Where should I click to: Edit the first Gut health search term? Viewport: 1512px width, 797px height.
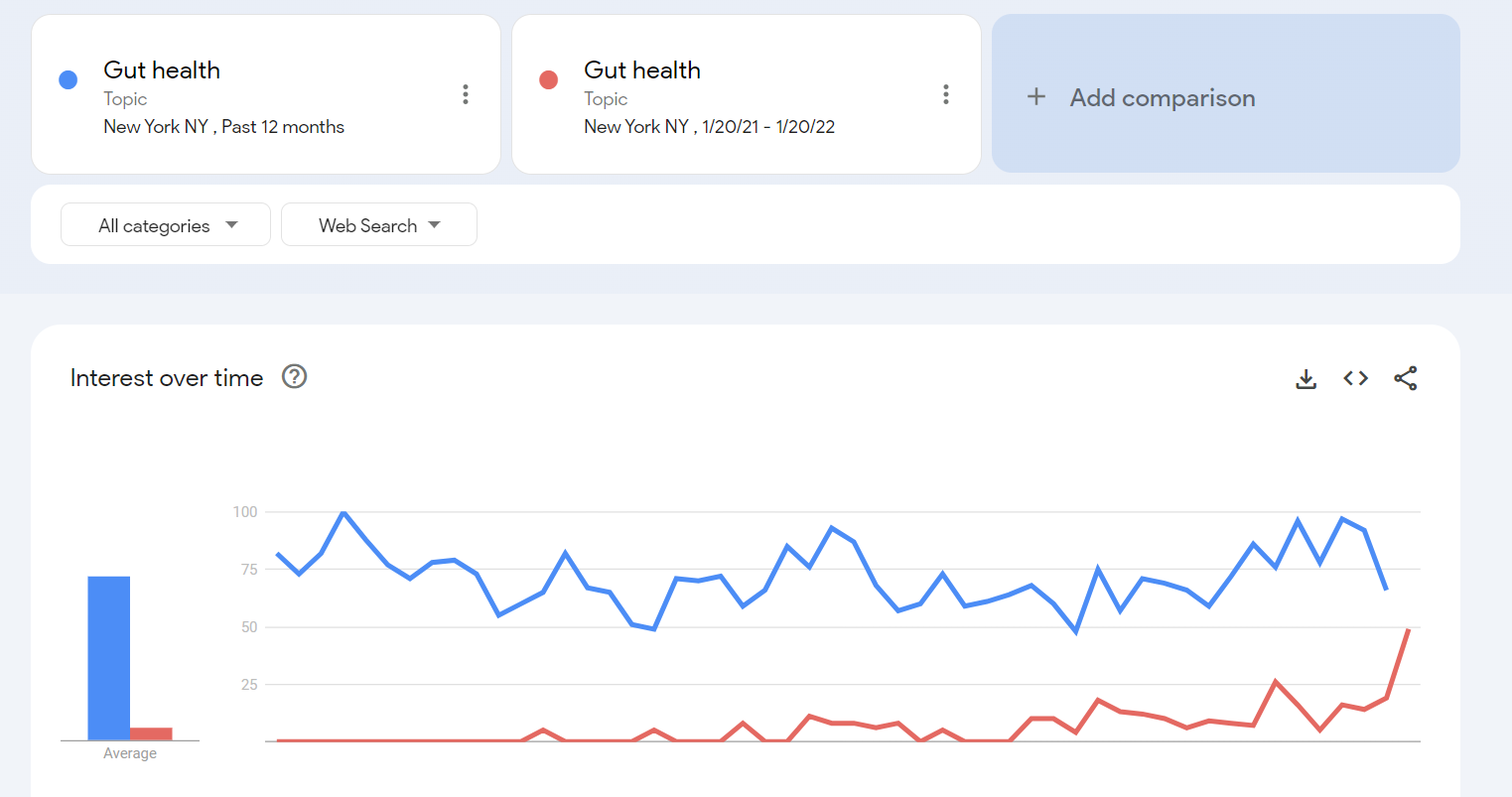[162, 70]
